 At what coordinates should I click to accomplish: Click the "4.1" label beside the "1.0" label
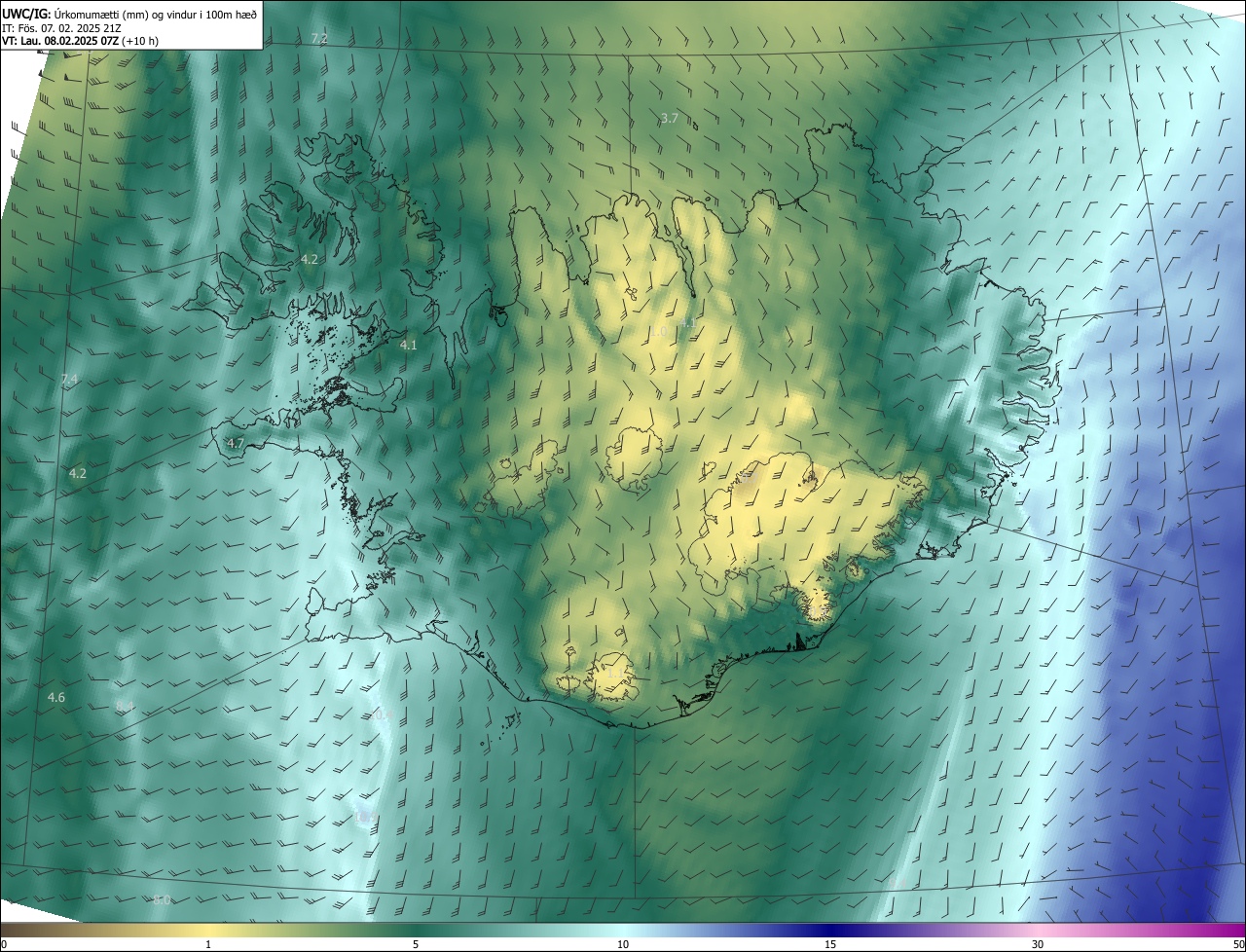(688, 323)
